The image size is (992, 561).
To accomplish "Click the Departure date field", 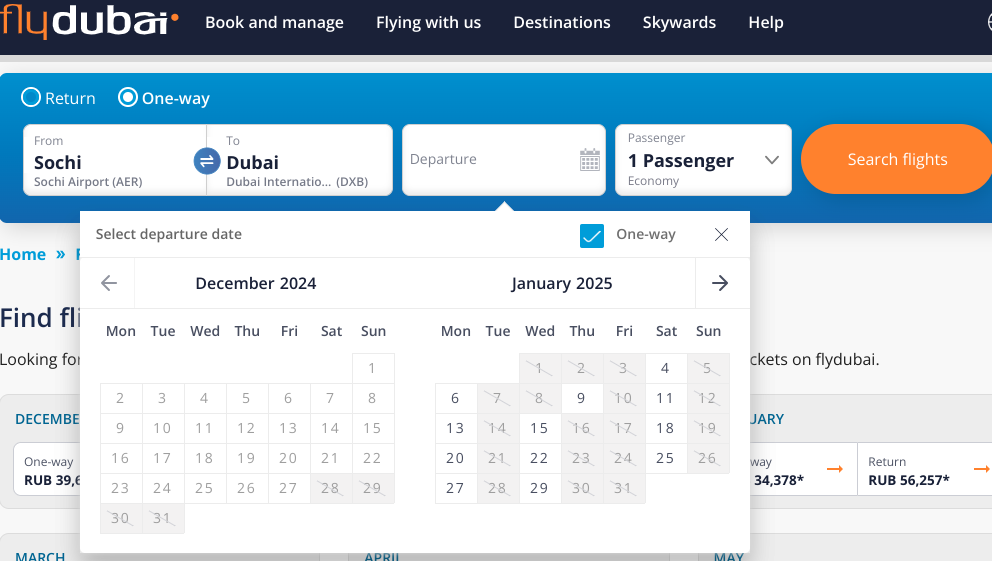I will pos(504,160).
